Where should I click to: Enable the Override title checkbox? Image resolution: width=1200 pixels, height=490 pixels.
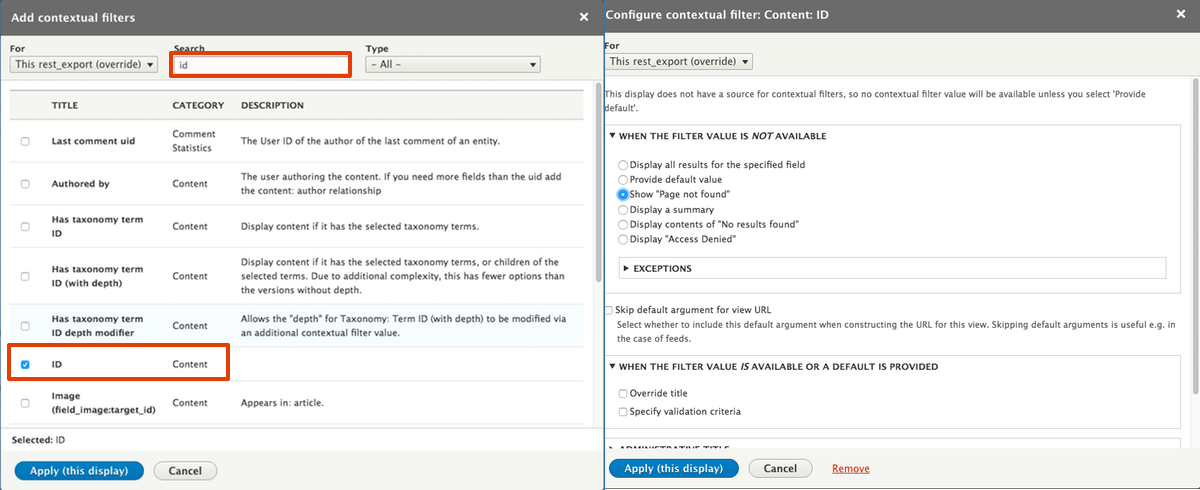(x=624, y=394)
